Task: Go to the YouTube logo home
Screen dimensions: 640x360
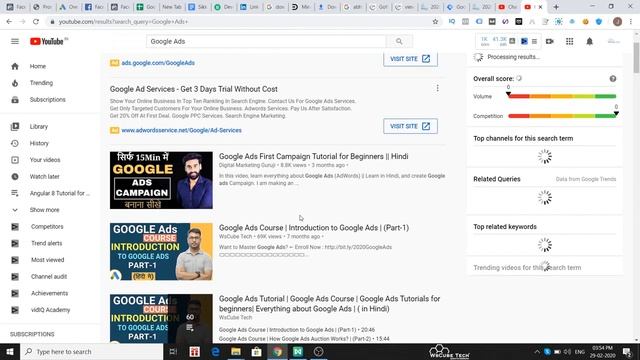Action: pos(47,41)
